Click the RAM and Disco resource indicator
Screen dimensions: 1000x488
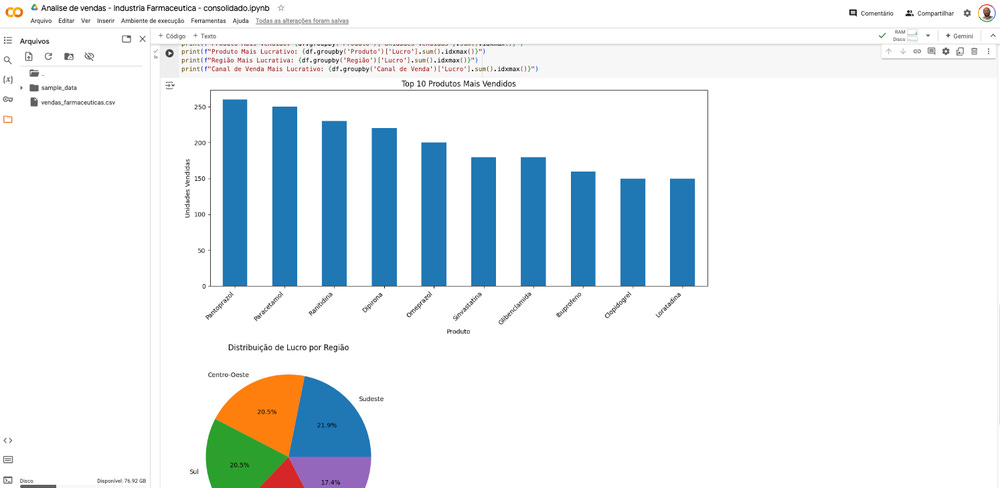point(905,36)
